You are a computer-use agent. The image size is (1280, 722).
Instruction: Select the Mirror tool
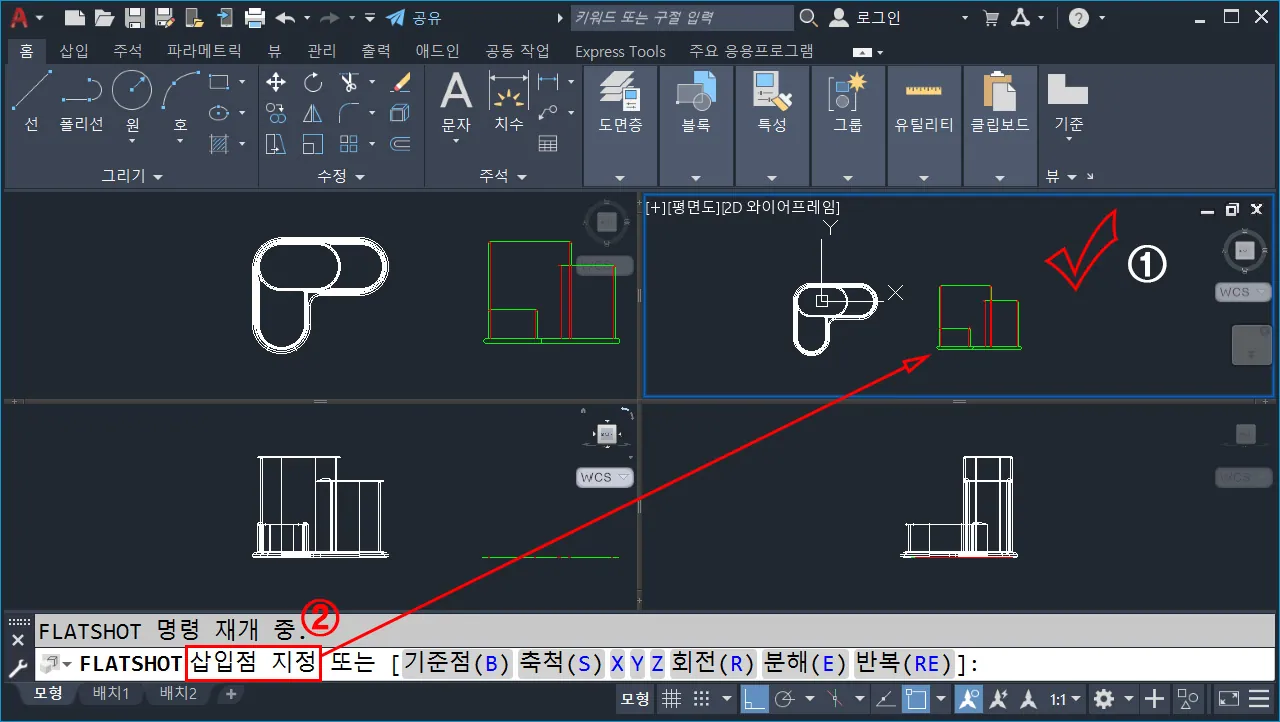pyautogui.click(x=313, y=113)
